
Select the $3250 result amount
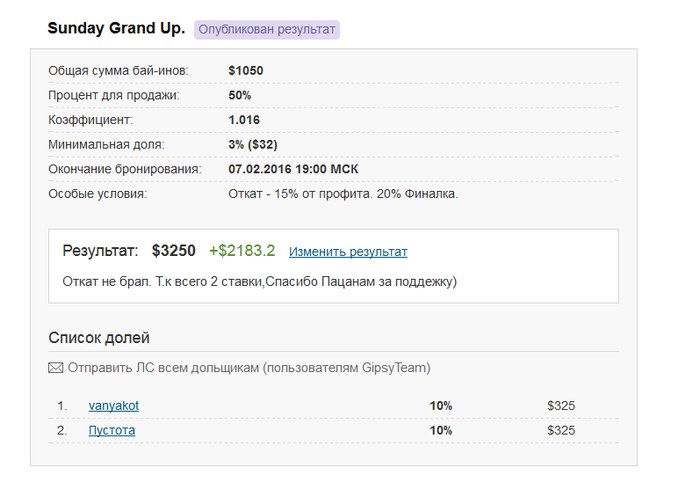(x=174, y=251)
